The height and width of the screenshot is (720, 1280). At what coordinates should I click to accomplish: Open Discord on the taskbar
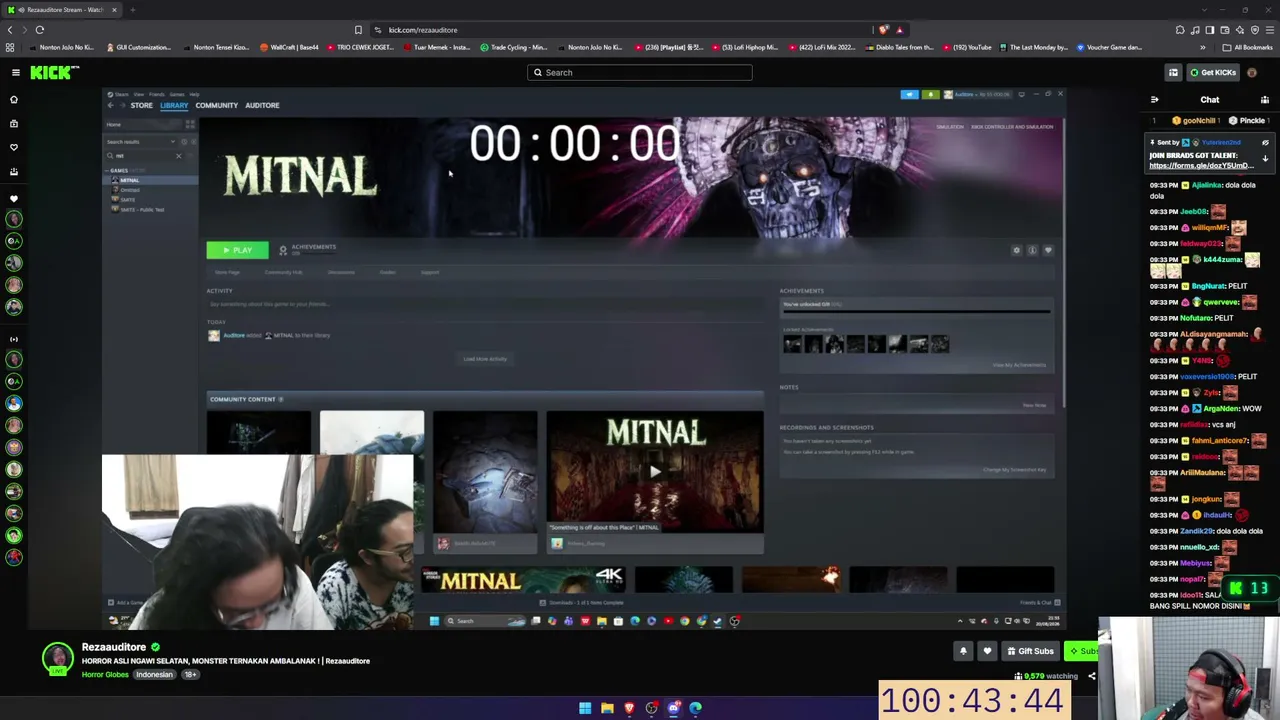(674, 708)
